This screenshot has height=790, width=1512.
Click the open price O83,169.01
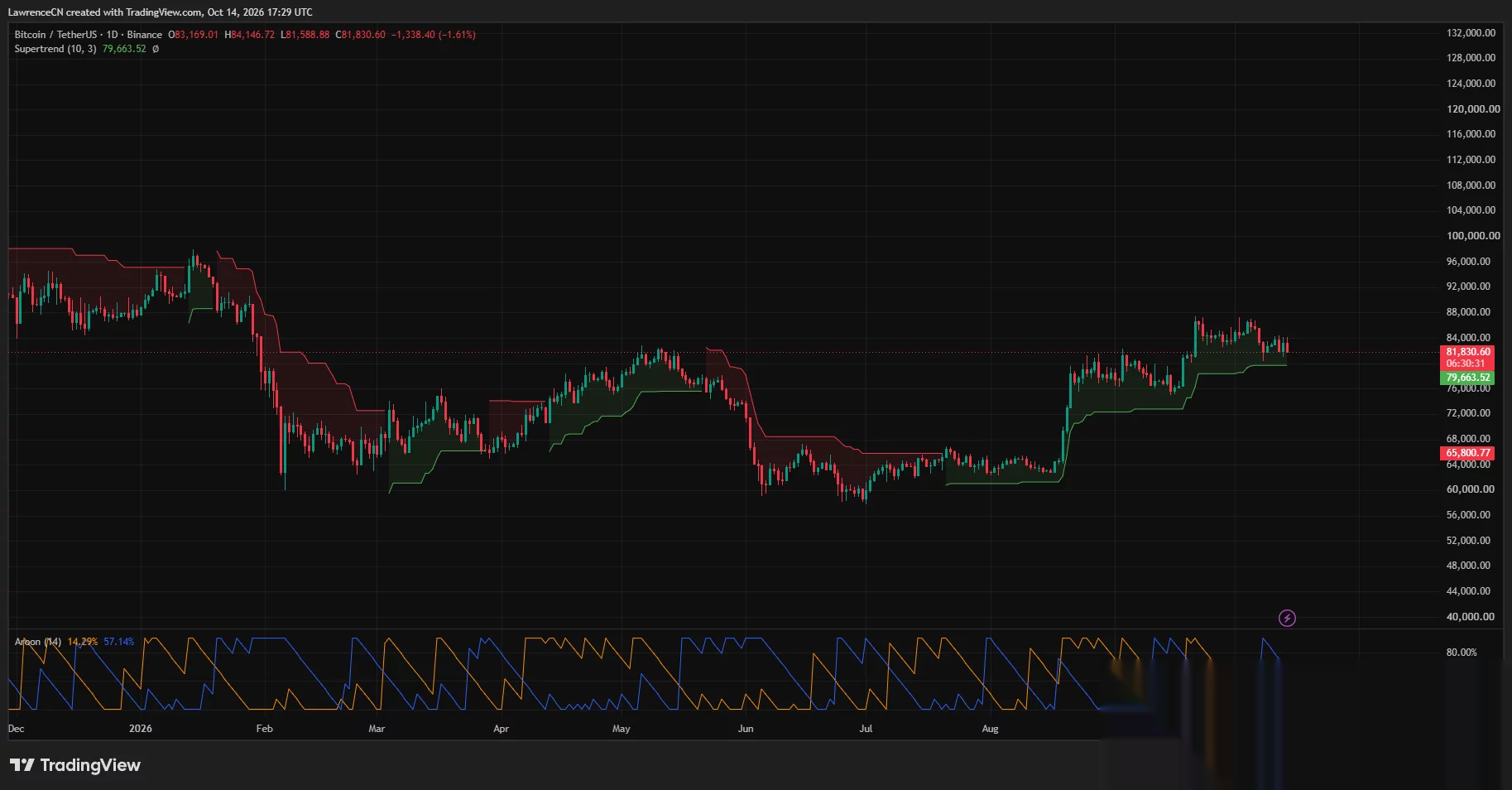click(x=194, y=35)
